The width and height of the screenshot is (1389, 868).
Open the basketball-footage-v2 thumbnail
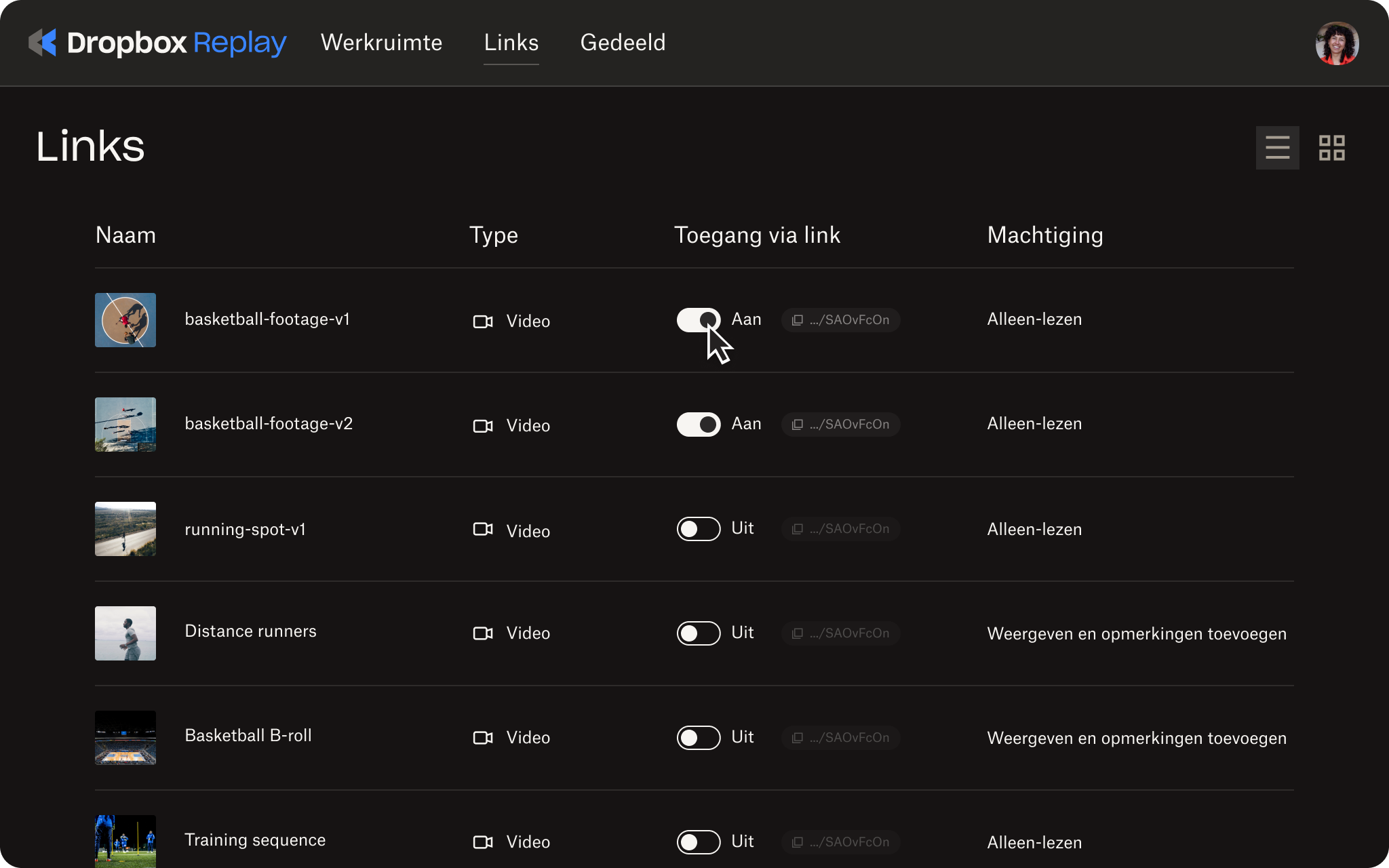[x=125, y=425]
